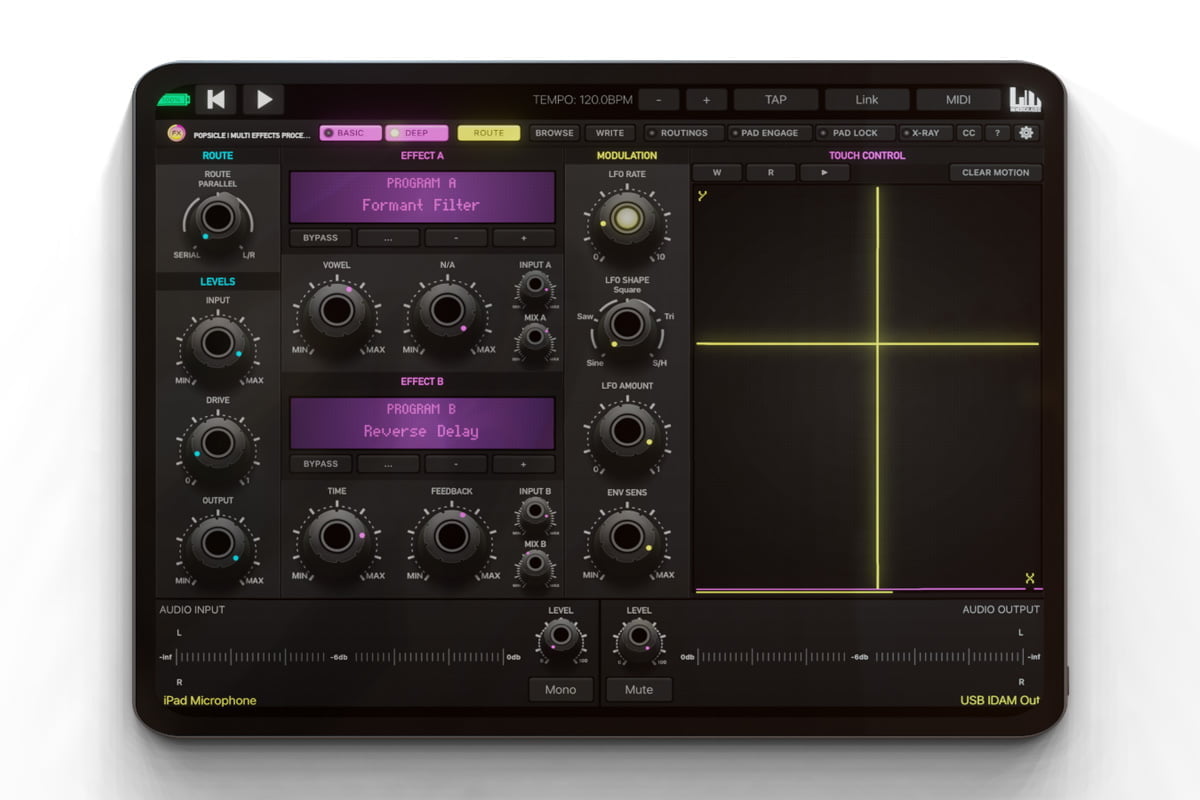Click the Clear Motion button
Image resolution: width=1200 pixels, height=800 pixels.
996,172
